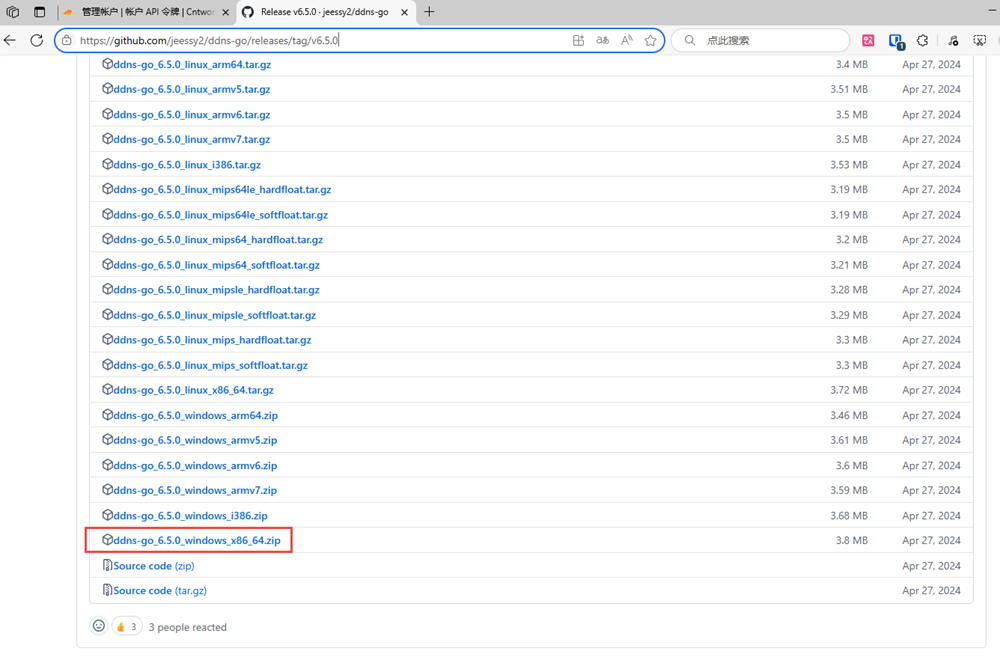Click the 3.61 MB size for windows_armv5.zip
The width and height of the screenshot is (1000, 657).
849,440
